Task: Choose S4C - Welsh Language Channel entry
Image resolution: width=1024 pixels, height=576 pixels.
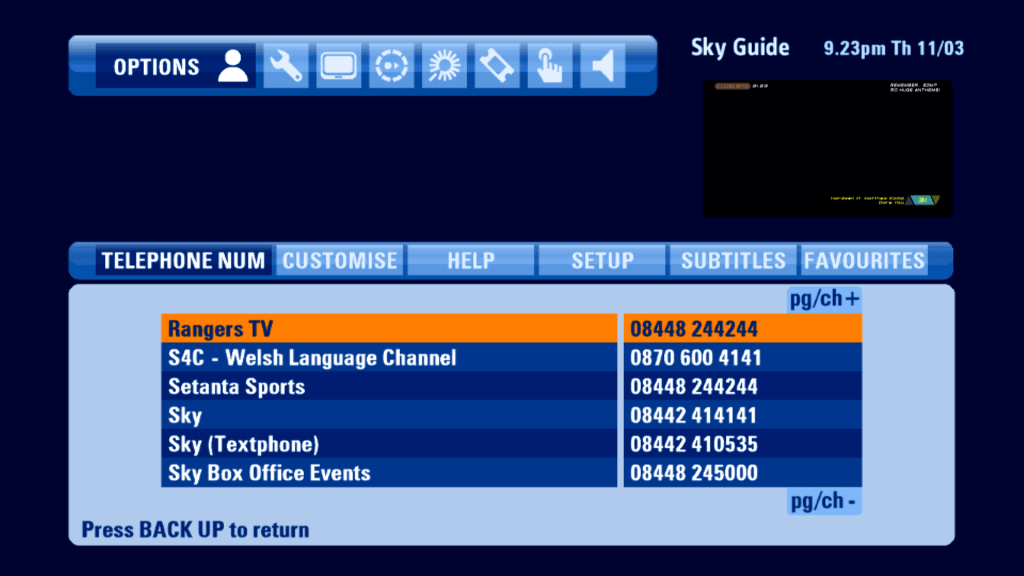Action: (x=389, y=358)
